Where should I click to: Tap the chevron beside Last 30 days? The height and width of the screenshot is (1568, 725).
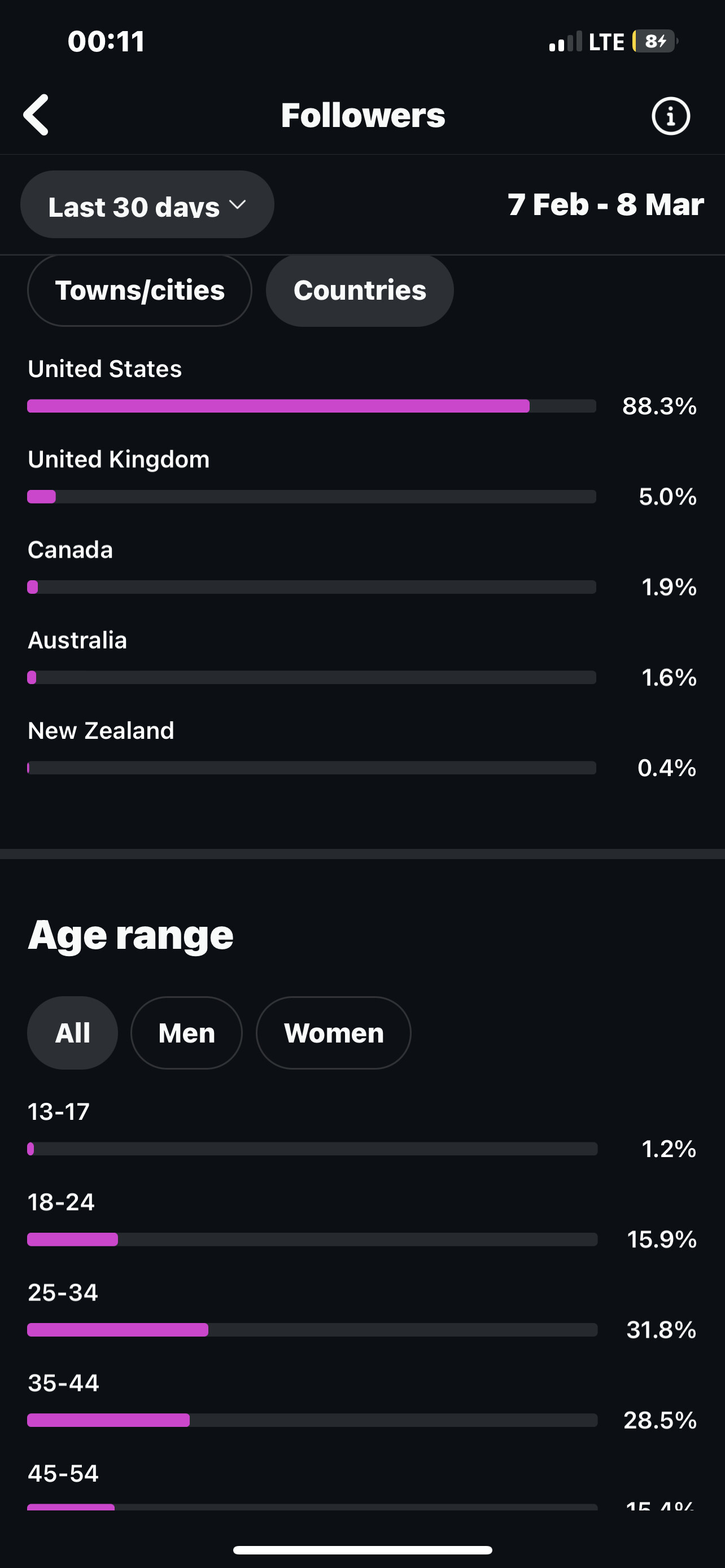[237, 204]
